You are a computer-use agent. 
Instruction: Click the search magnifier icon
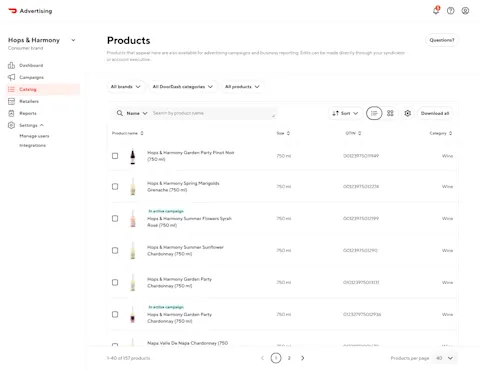(120, 113)
